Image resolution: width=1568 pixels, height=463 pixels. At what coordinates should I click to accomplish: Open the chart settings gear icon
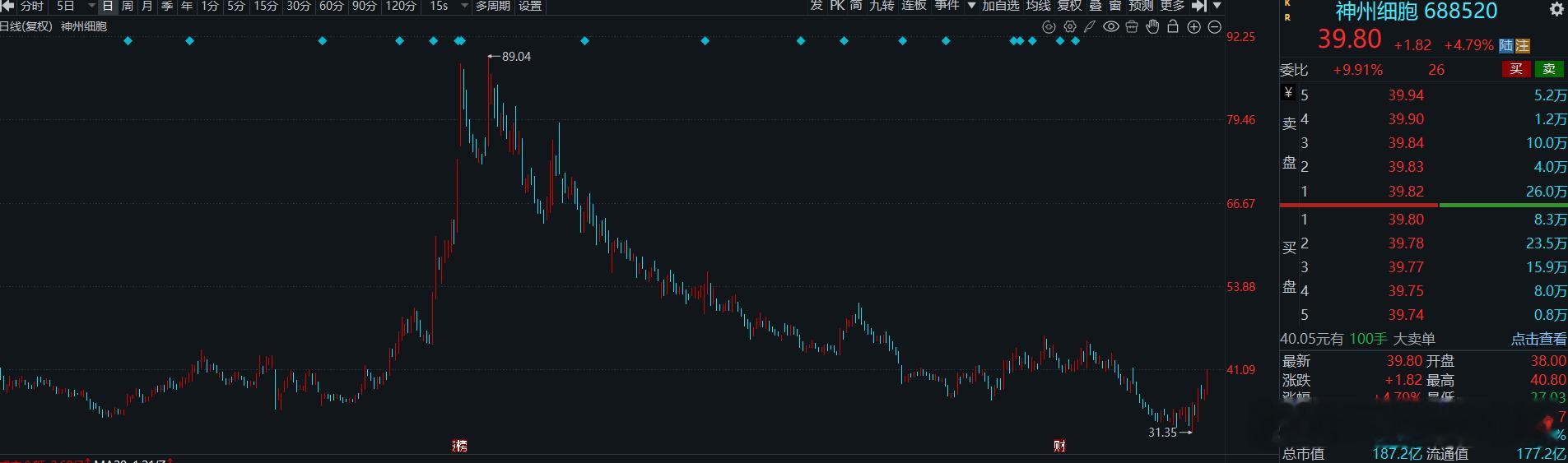point(1070,27)
